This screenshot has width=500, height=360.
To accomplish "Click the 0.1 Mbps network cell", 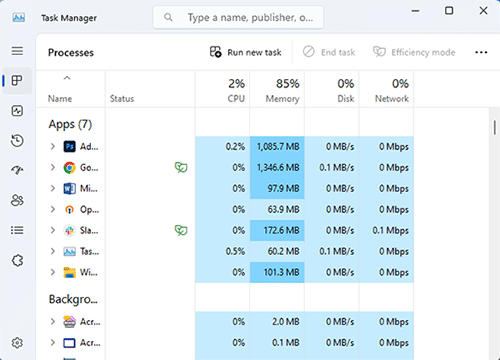I will tap(386, 230).
